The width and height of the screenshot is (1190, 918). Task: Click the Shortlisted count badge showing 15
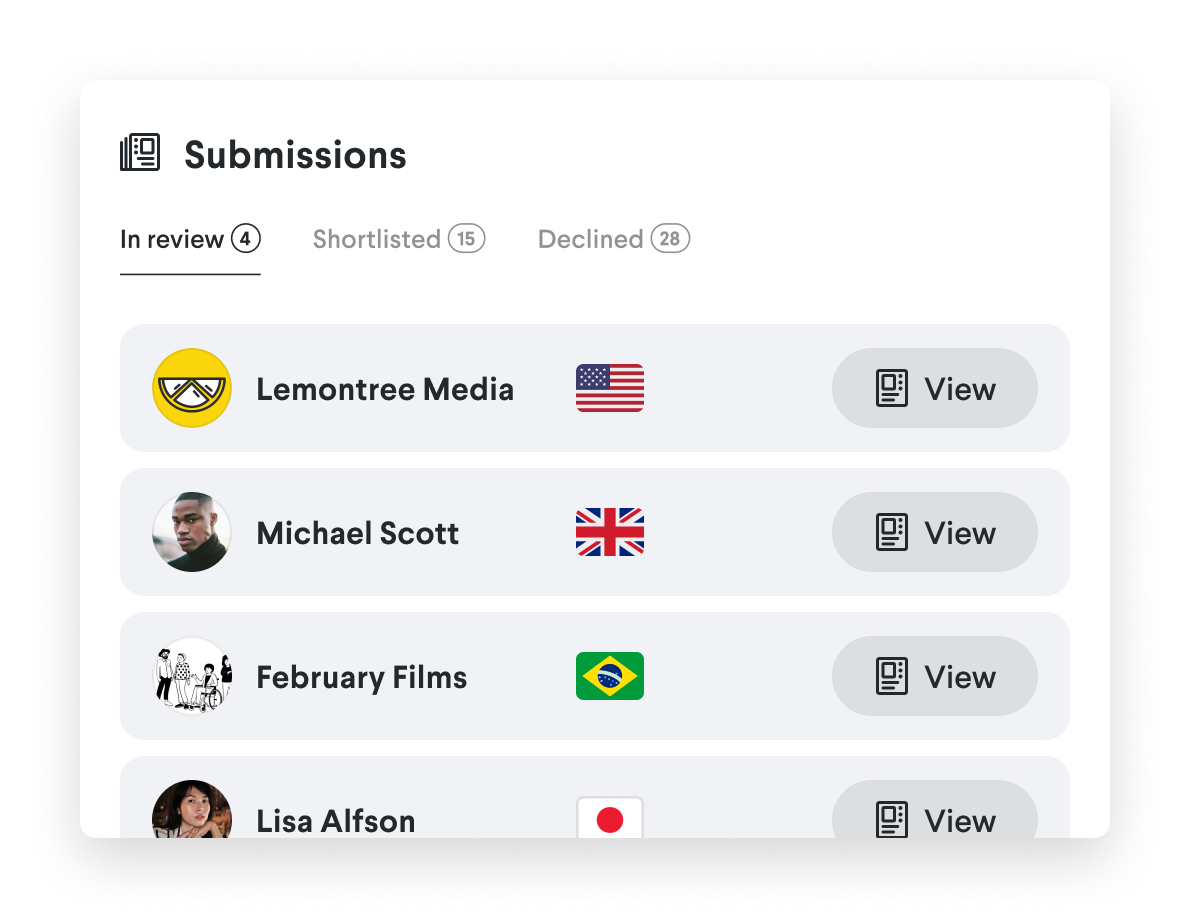(466, 239)
